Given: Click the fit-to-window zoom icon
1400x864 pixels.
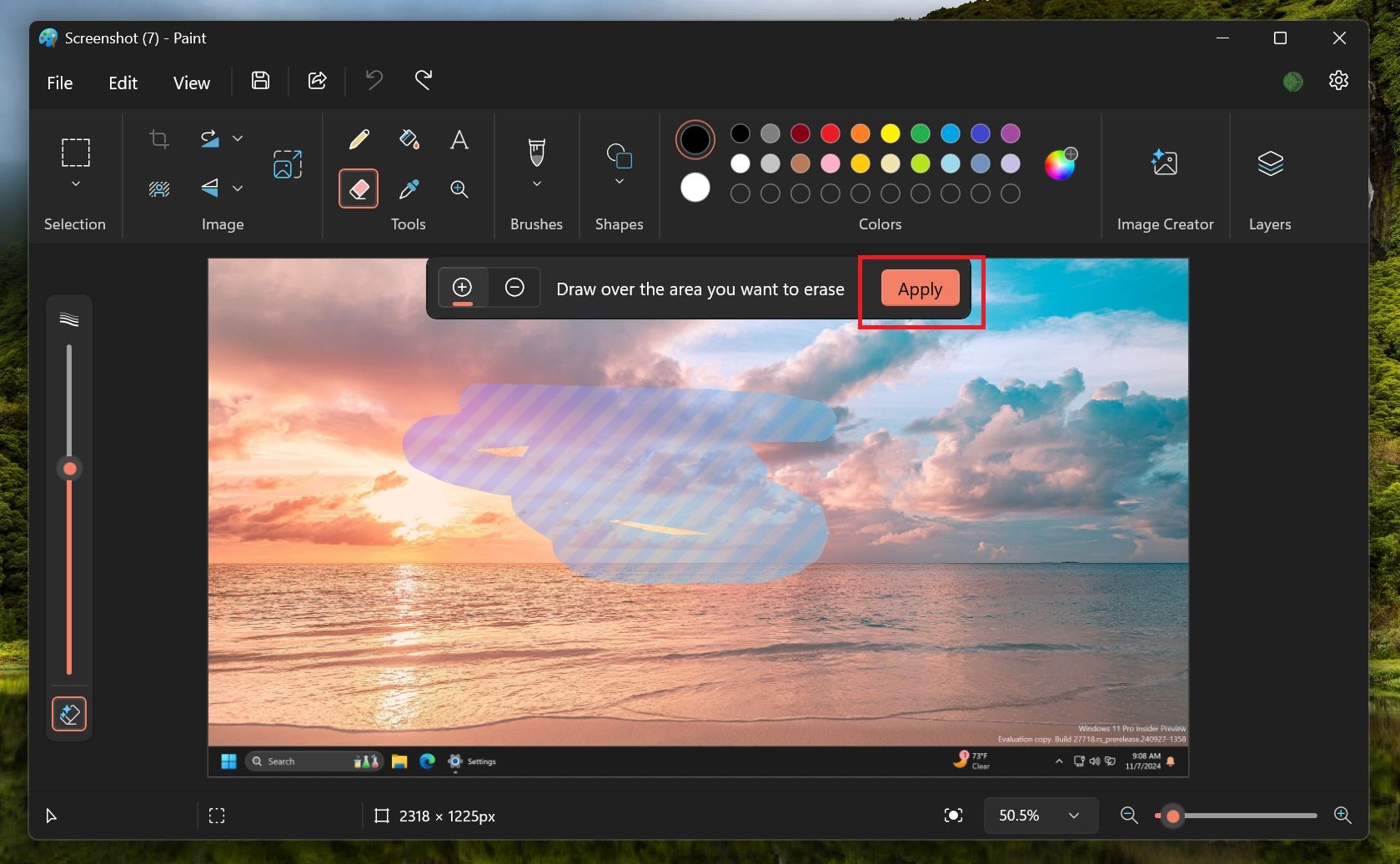Looking at the screenshot, I should pyautogui.click(x=952, y=816).
